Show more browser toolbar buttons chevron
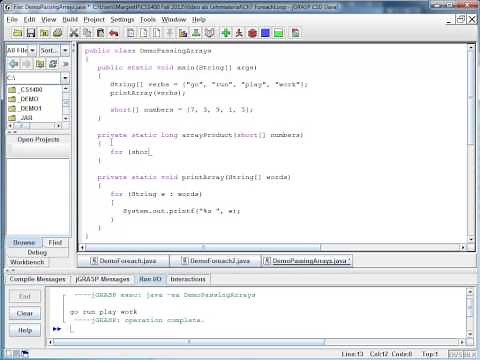Screen dimensions: 480x360 pos(66,64)
